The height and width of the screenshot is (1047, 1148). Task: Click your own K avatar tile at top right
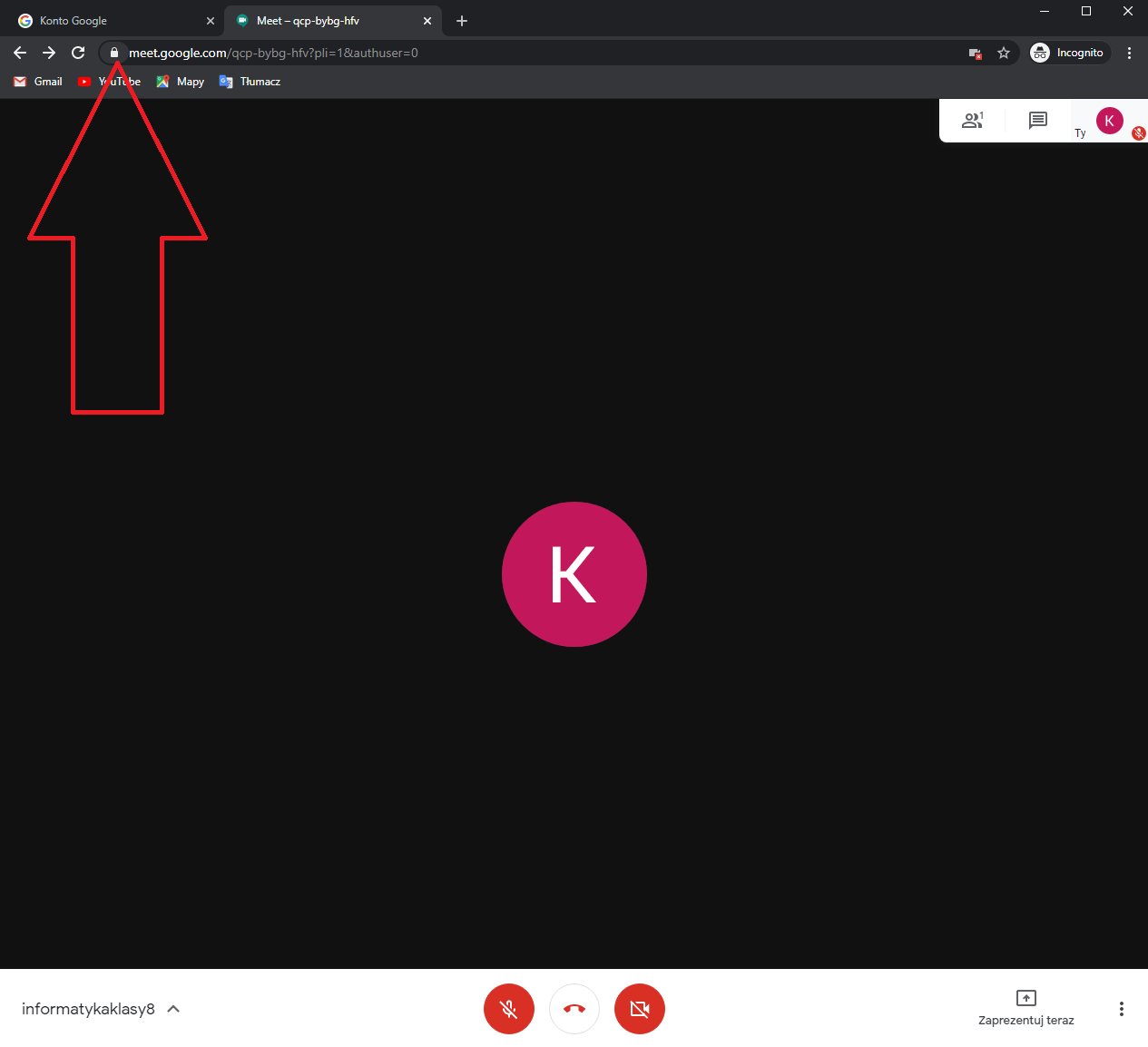1109,121
